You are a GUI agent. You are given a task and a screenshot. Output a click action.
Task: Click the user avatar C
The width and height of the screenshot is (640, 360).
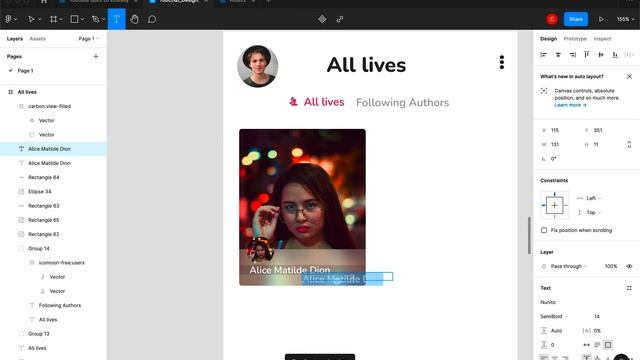pyautogui.click(x=552, y=19)
